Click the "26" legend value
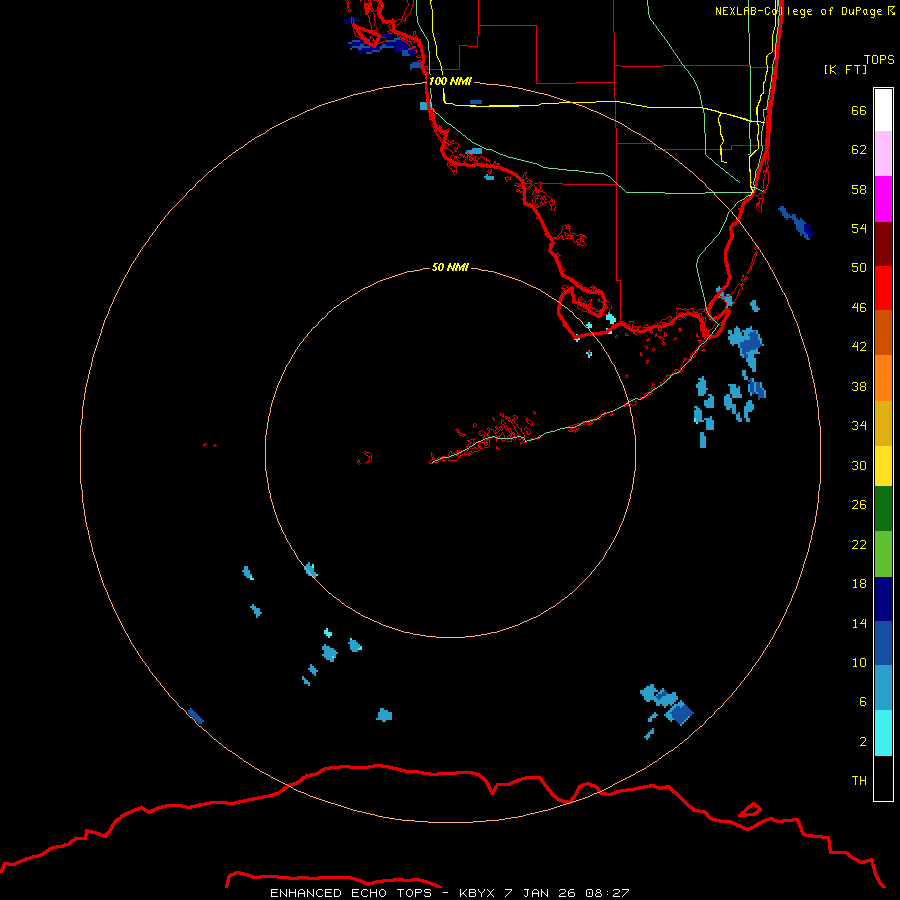The height and width of the screenshot is (900, 900). pyautogui.click(x=859, y=505)
